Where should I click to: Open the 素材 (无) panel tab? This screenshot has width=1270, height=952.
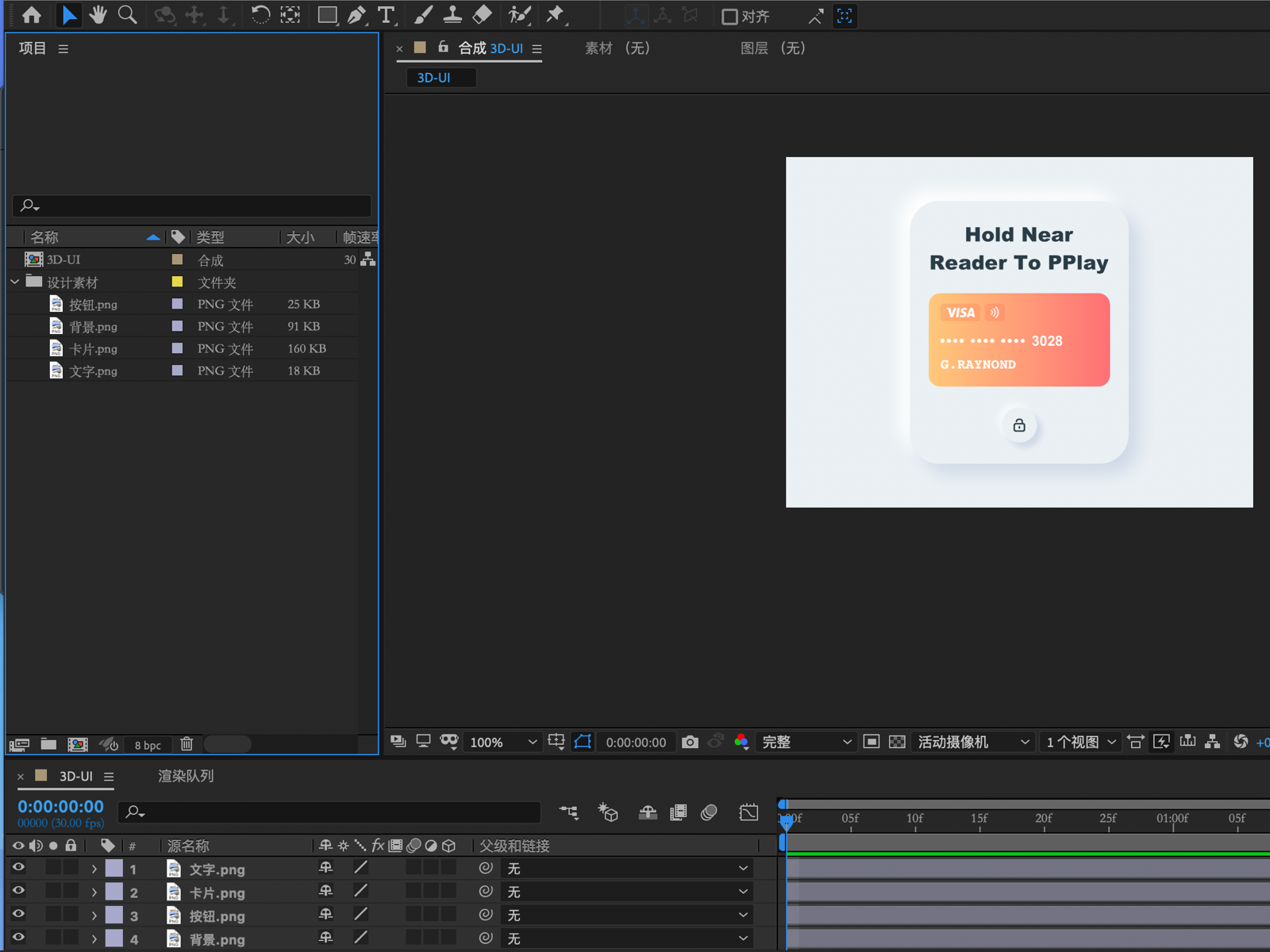(617, 48)
